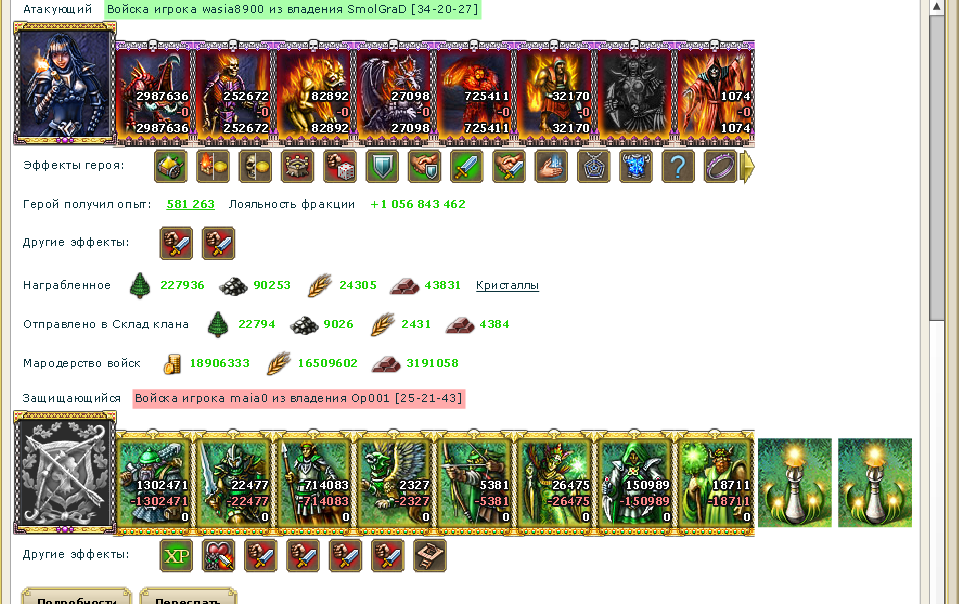Screen dimensions: 959x604
Task: Click the purple ring effect icon
Action: click(720, 166)
